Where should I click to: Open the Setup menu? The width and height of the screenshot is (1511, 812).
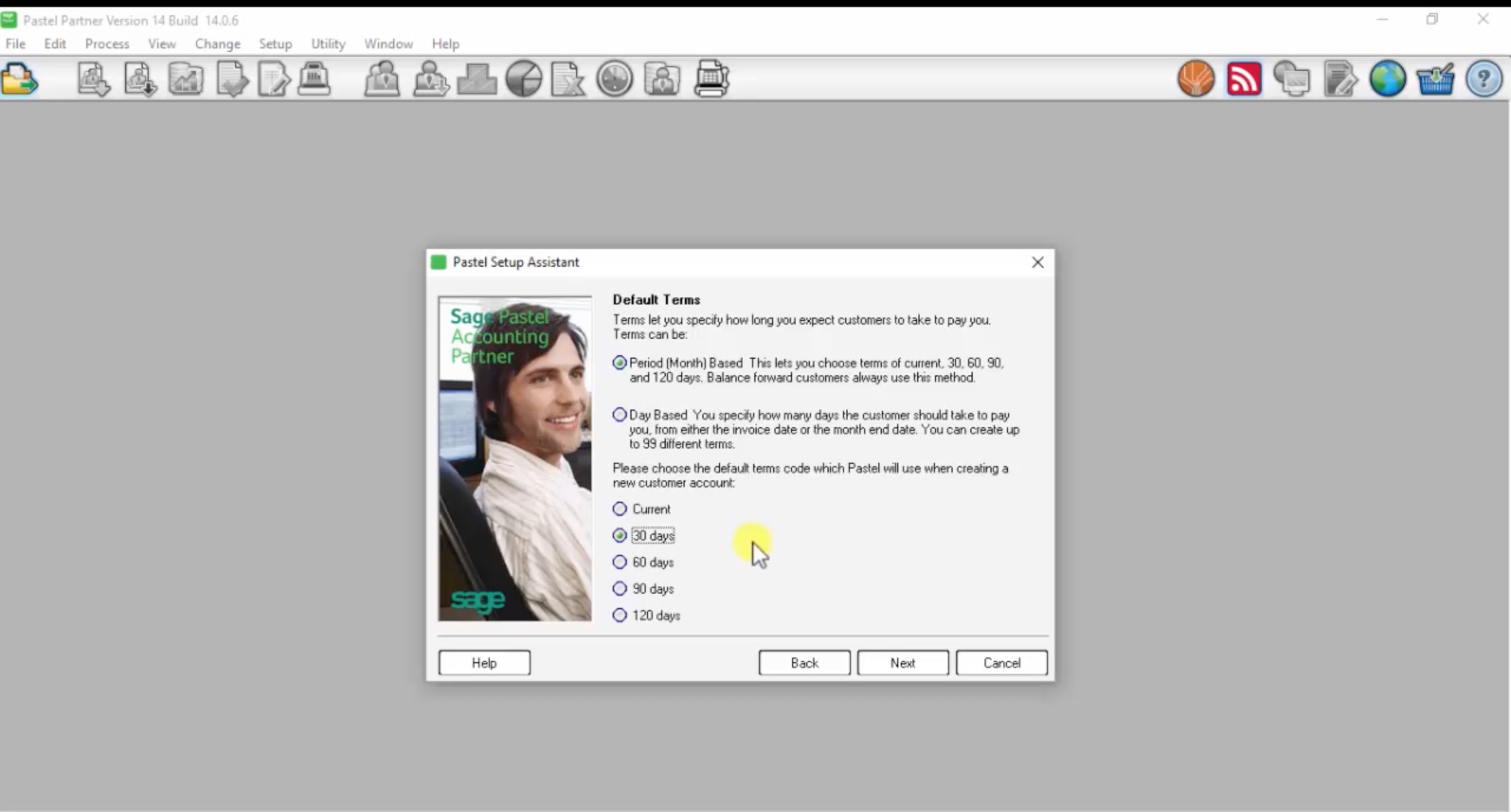pos(275,44)
